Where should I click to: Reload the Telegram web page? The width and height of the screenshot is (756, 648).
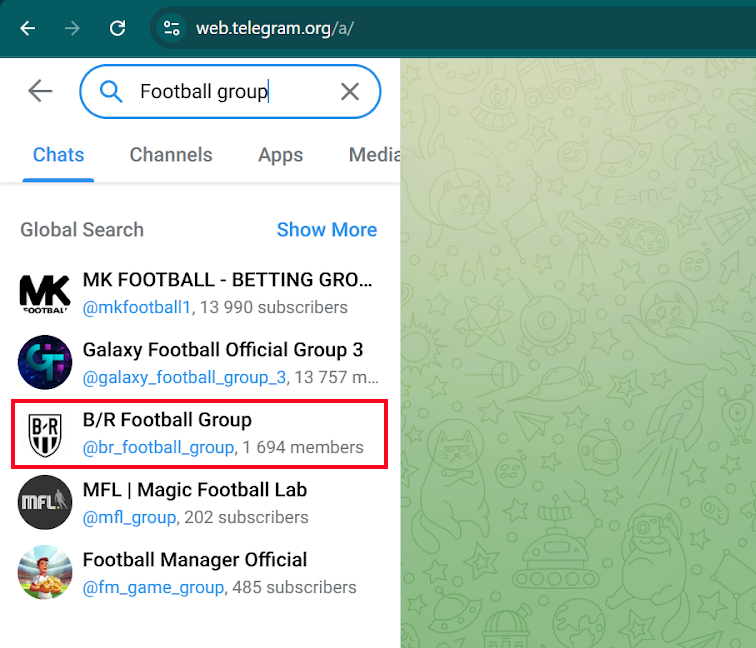pos(117,28)
